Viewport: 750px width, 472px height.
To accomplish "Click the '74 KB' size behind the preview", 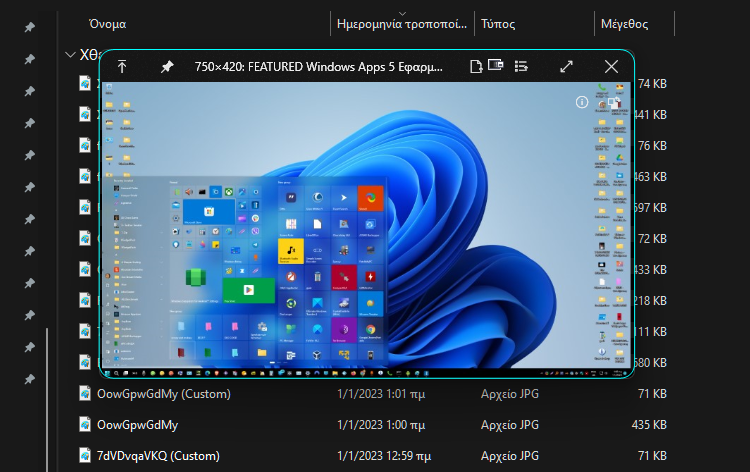I will 652,84.
